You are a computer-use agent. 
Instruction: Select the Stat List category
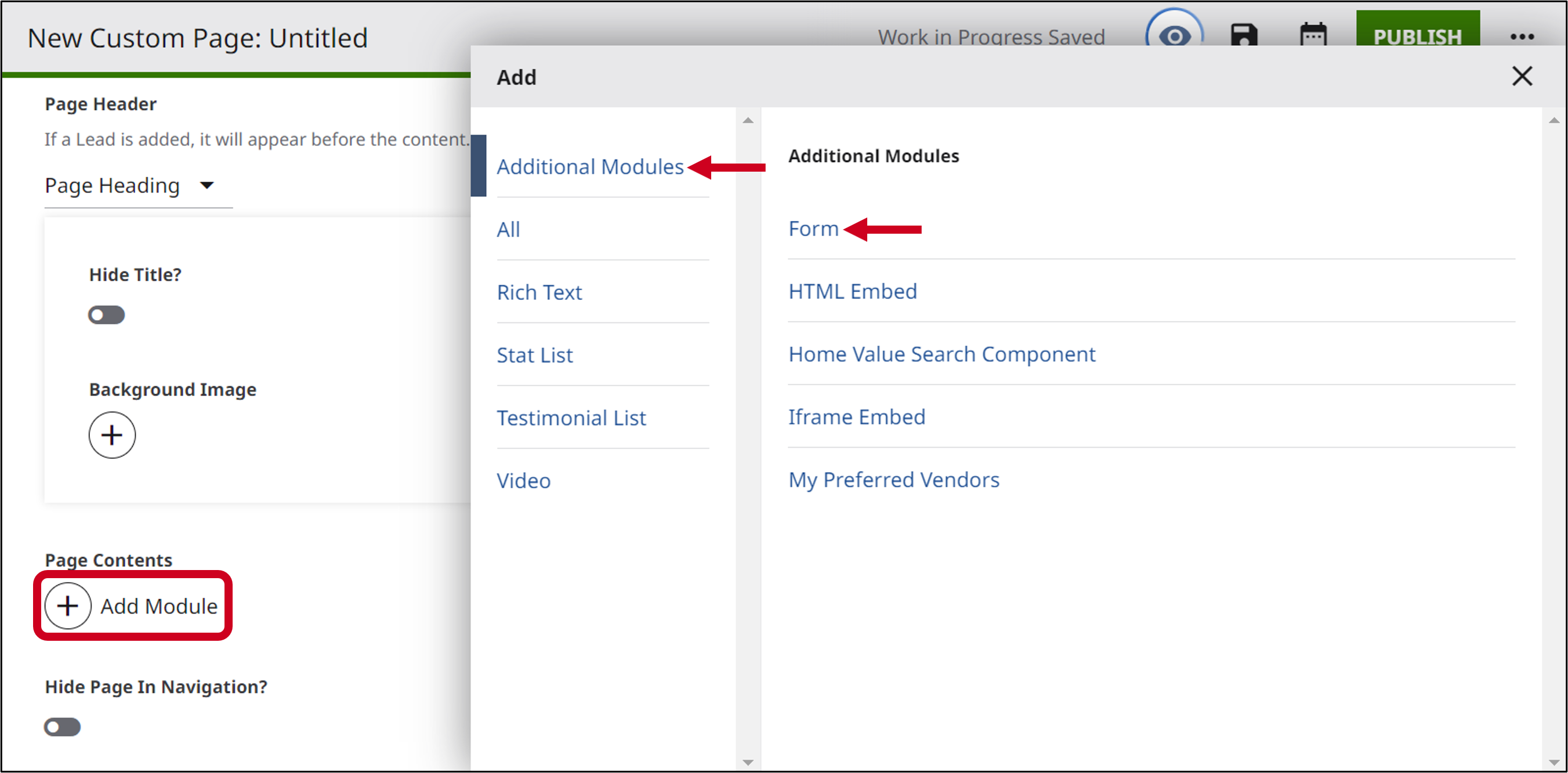pos(534,355)
